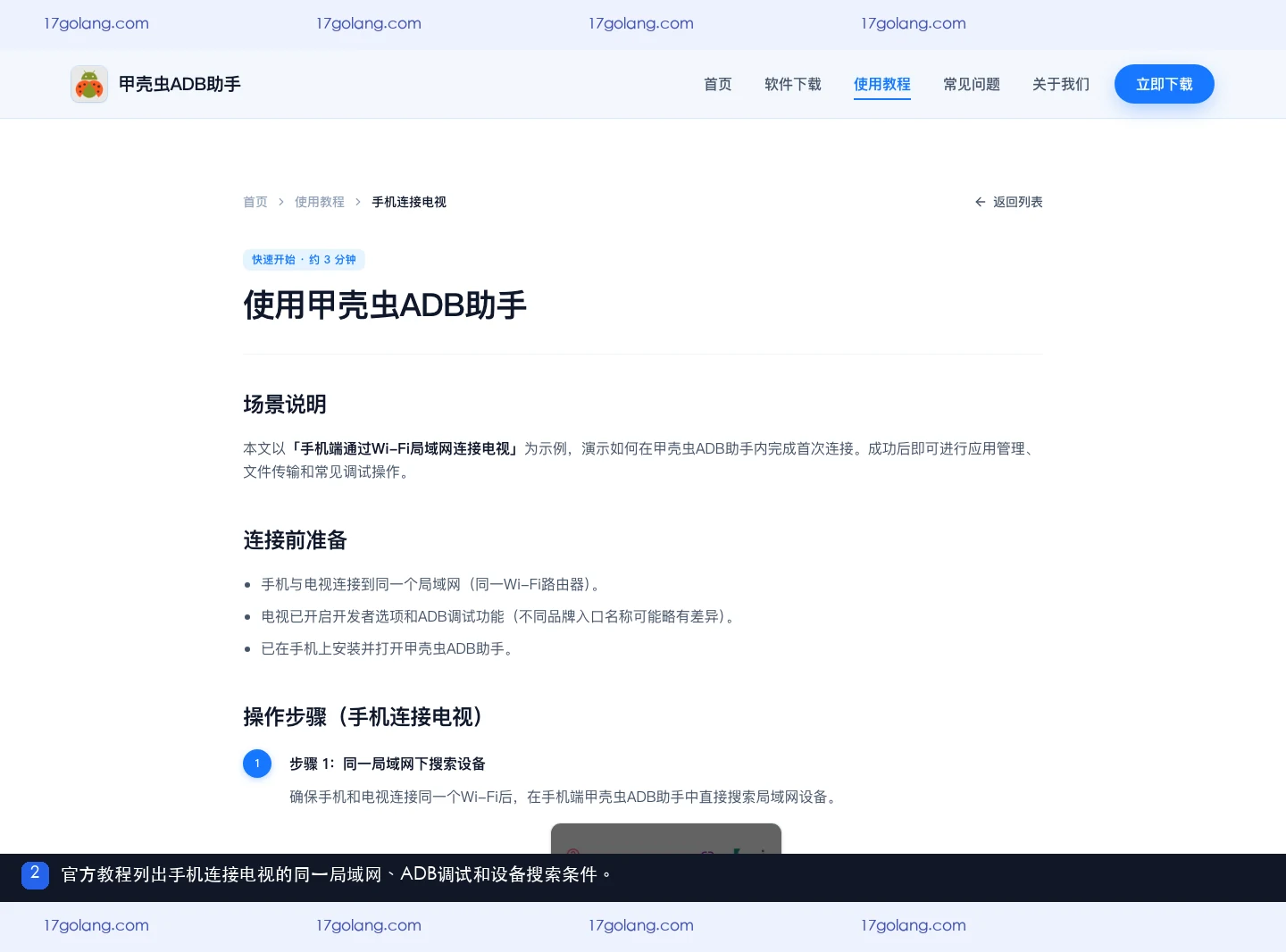Click the 立即下载 button
This screenshot has width=1286, height=952.
click(1165, 84)
